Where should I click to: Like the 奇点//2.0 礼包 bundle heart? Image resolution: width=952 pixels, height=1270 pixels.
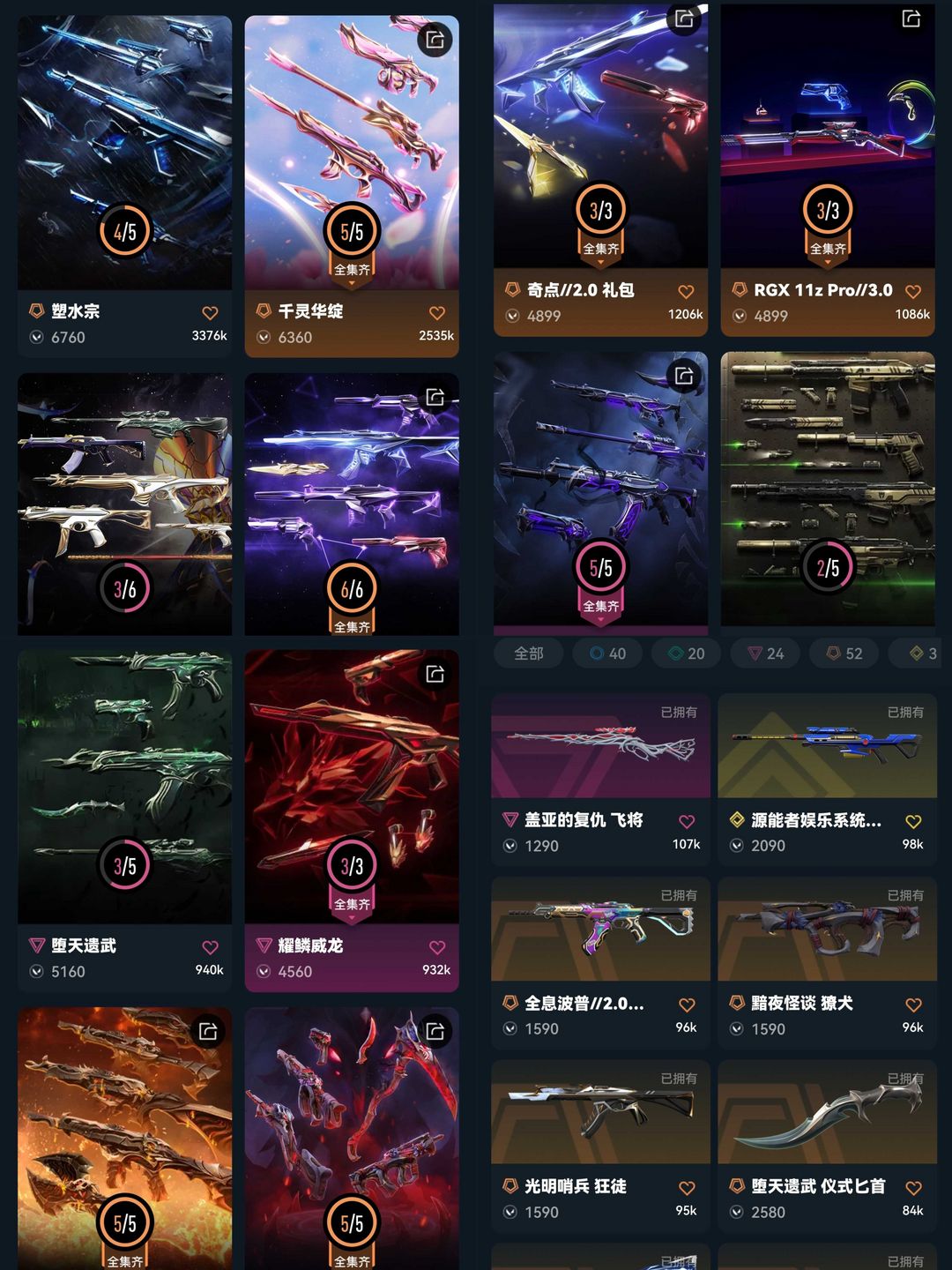686,292
